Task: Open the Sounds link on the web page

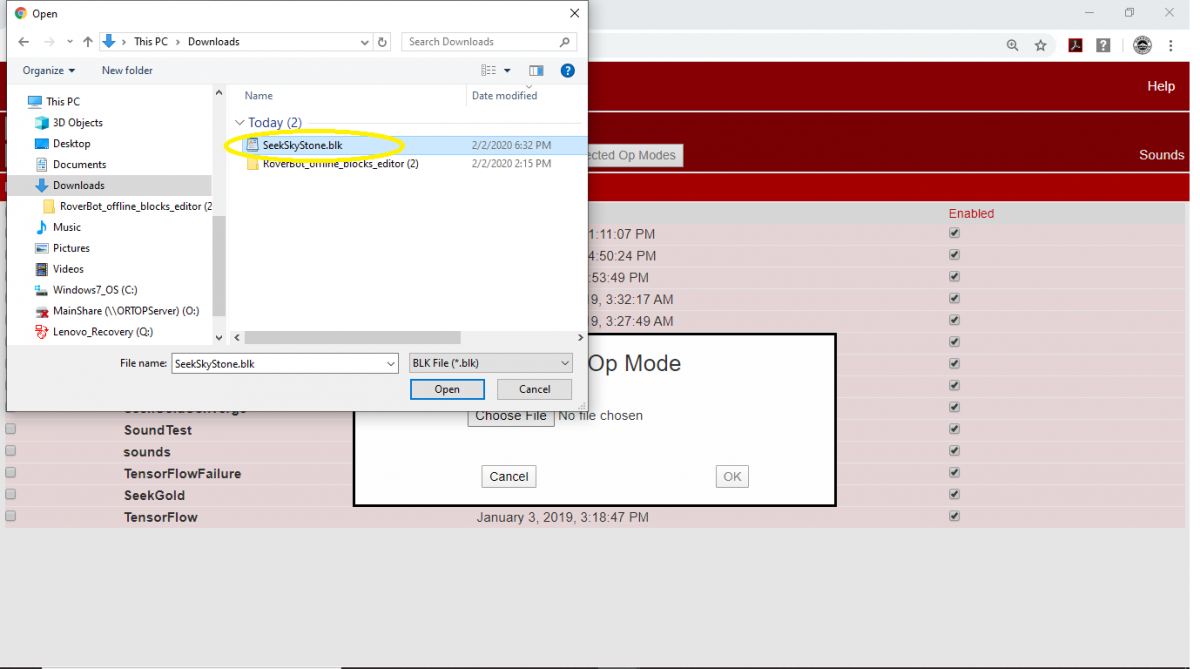Action: click(1161, 155)
